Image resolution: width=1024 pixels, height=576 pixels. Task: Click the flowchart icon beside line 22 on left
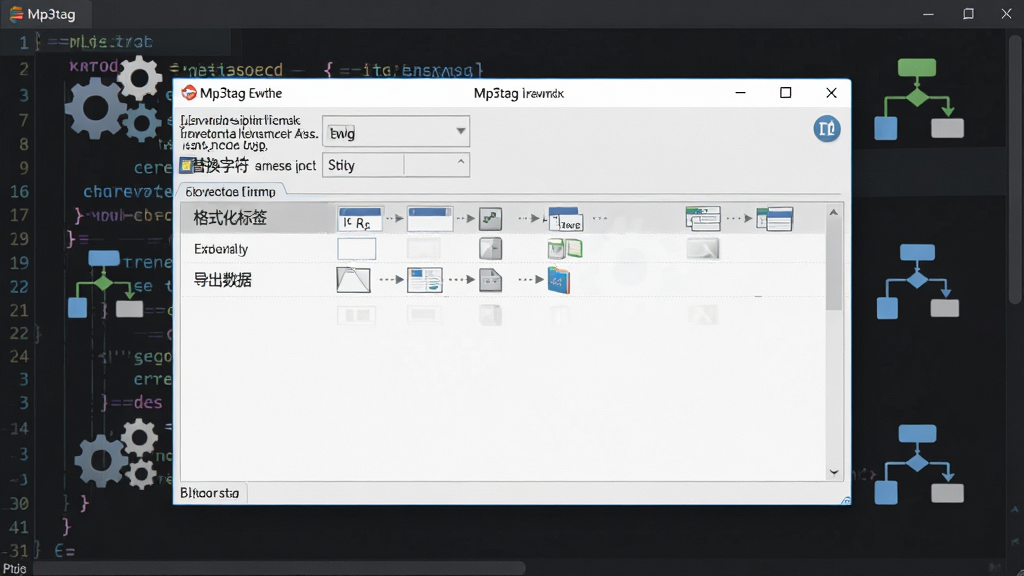click(x=105, y=283)
